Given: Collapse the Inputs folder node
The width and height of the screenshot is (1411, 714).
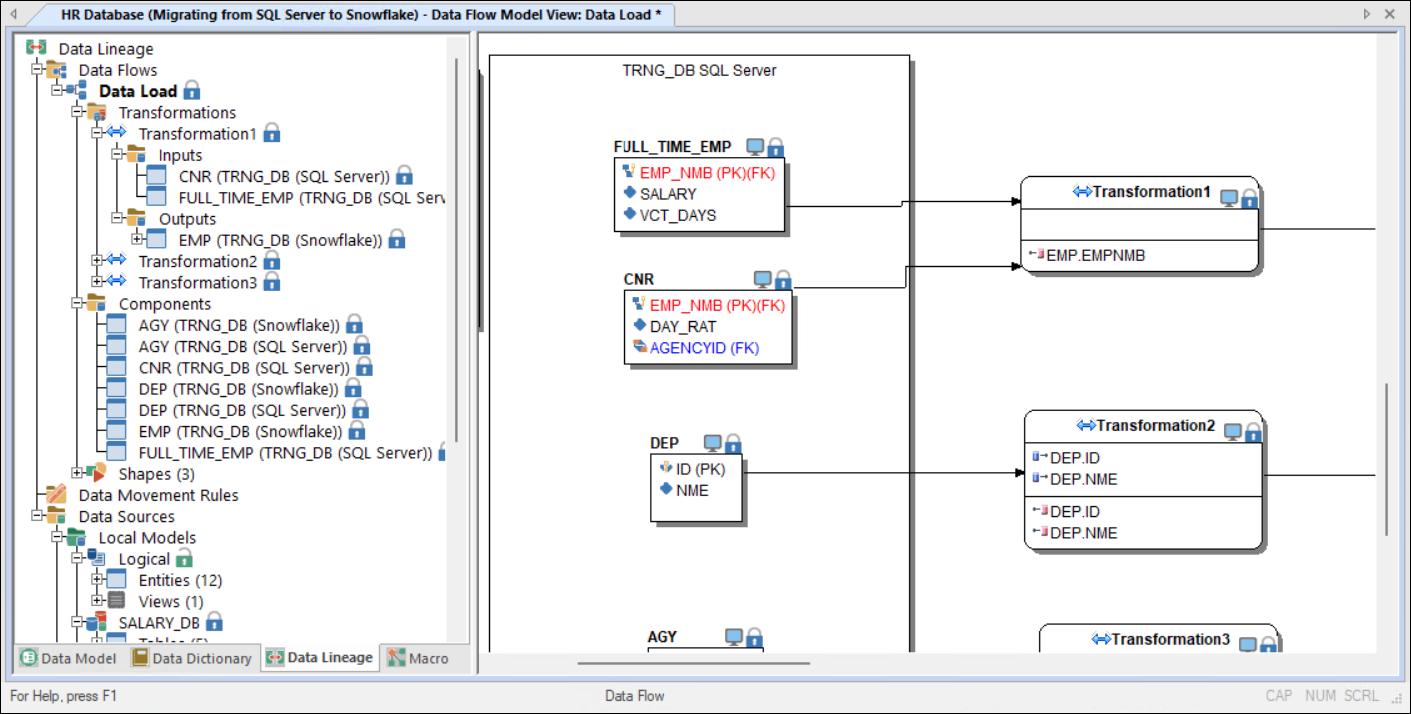Looking at the screenshot, I should tap(117, 155).
